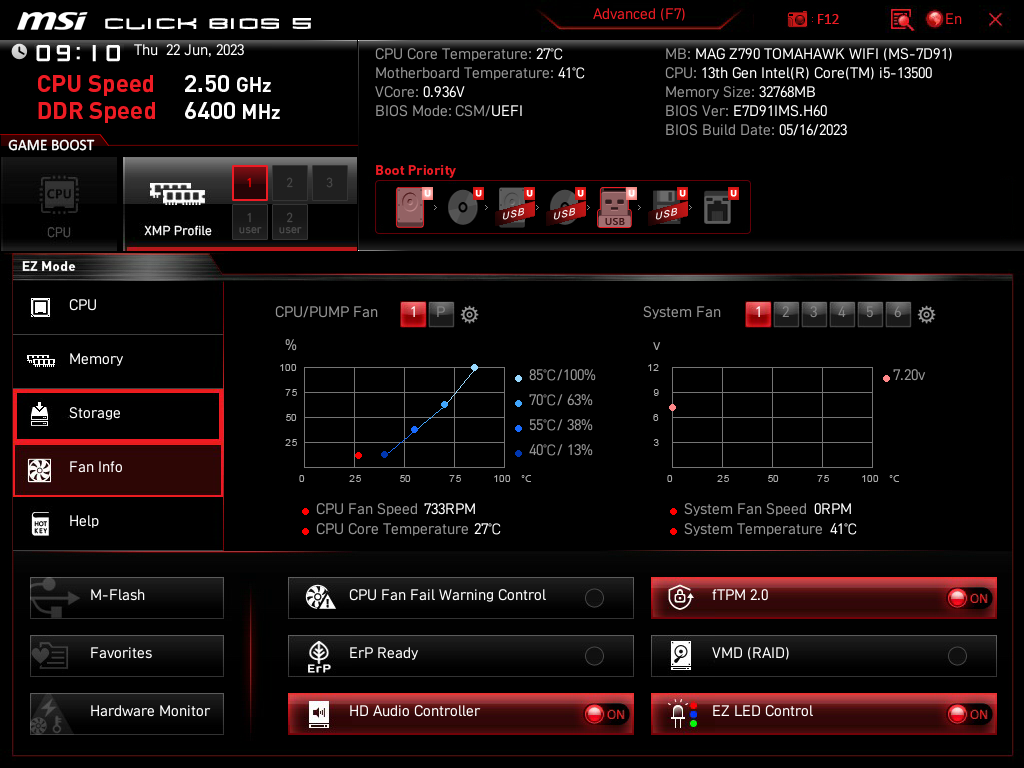Open the Storage section in EZ Mode
This screenshot has width=1024, height=768.
[118, 414]
